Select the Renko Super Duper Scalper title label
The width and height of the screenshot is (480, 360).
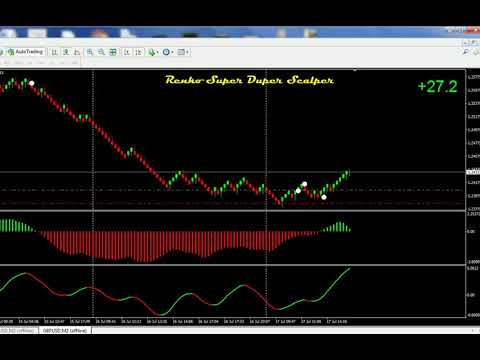(249, 80)
